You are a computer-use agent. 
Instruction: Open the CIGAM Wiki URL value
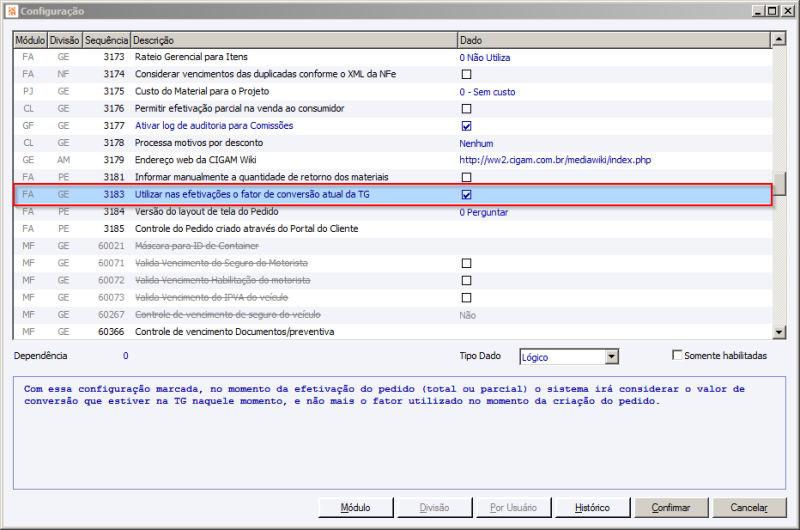pyautogui.click(x=555, y=160)
